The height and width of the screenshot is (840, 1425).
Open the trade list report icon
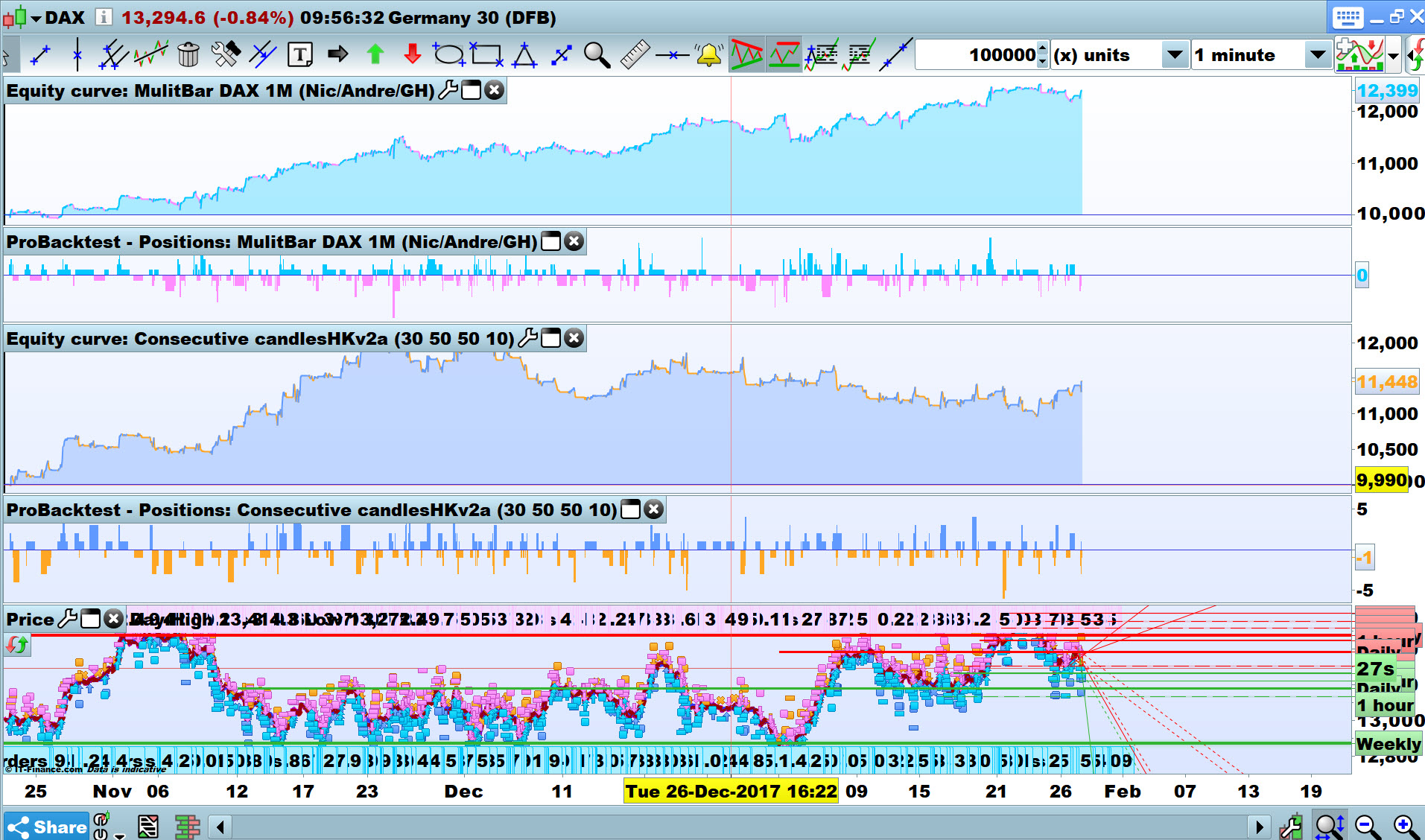click(148, 827)
